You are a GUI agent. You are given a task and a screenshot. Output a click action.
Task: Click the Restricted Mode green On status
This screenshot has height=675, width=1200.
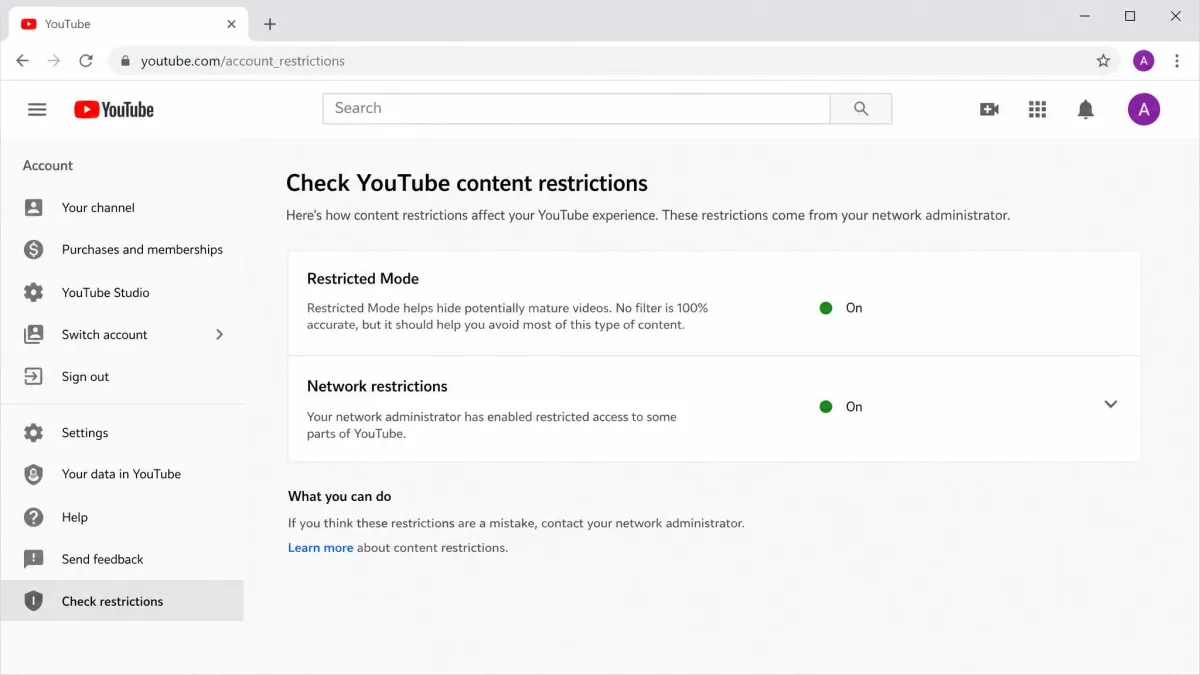[841, 308]
